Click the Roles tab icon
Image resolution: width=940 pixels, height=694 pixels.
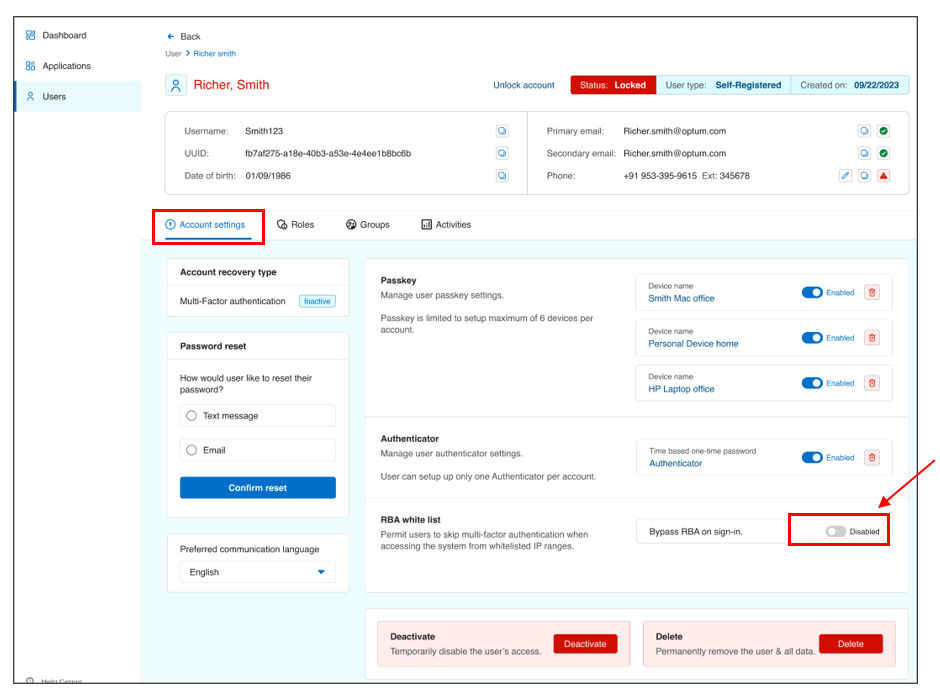coord(282,225)
